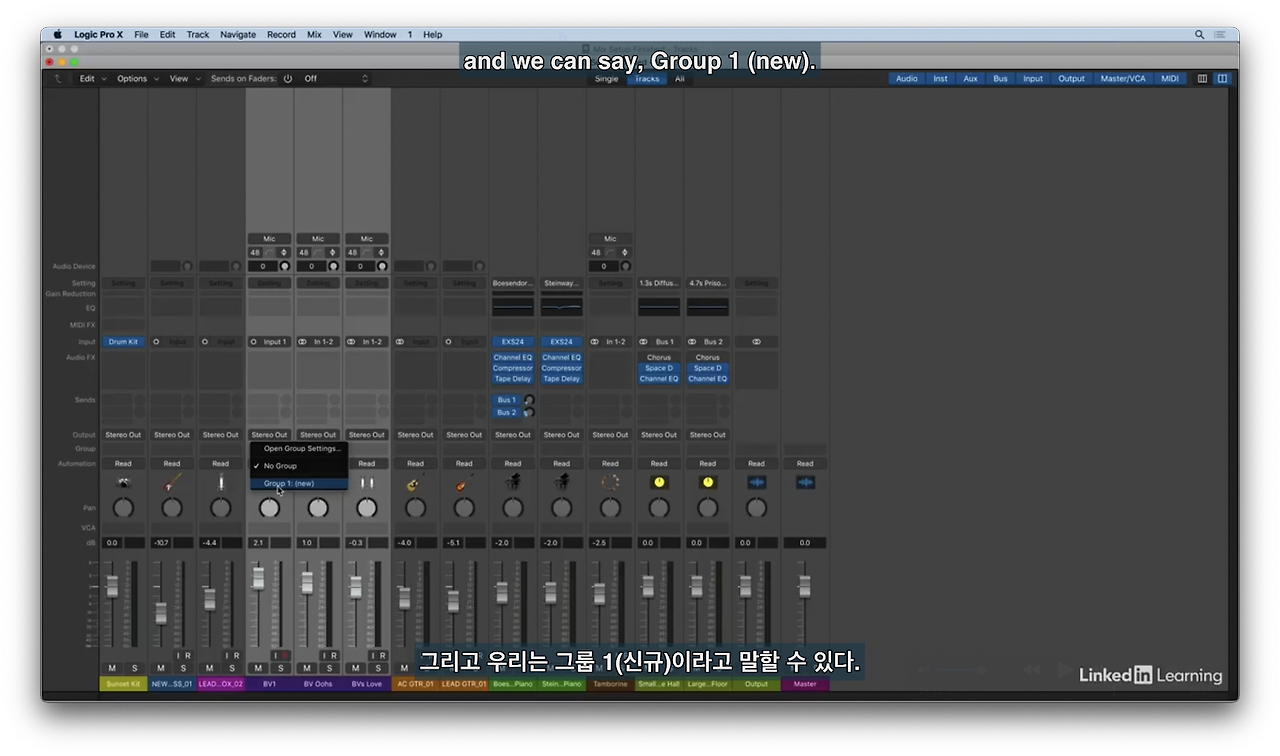Open the mixer Options dropdown
The image size is (1280, 756).
point(137,78)
